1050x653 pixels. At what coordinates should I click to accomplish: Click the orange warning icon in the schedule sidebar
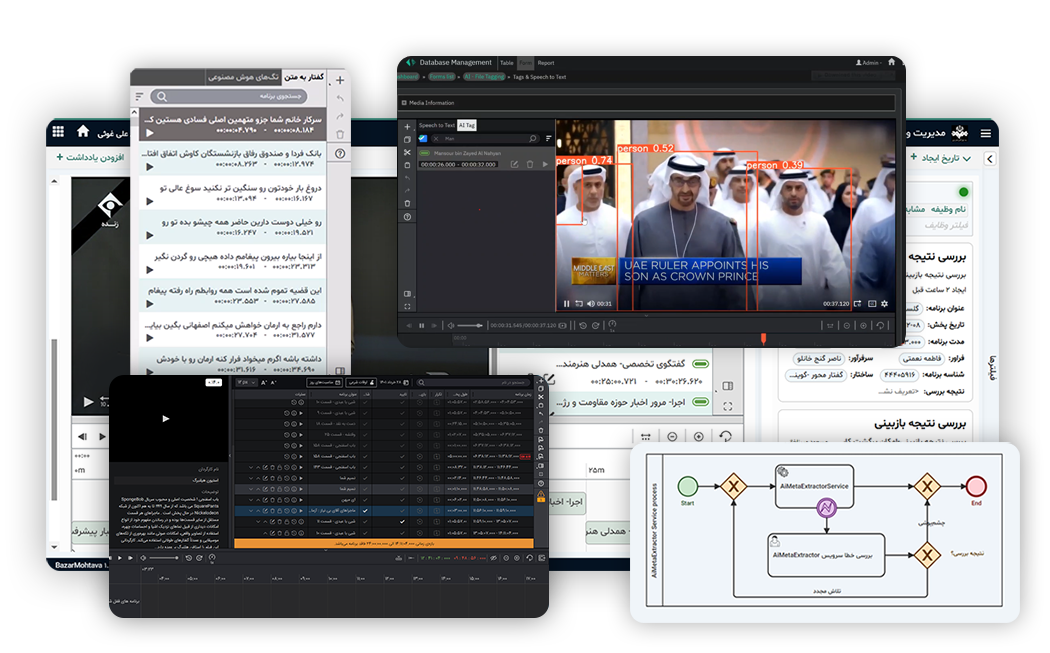(x=540, y=496)
